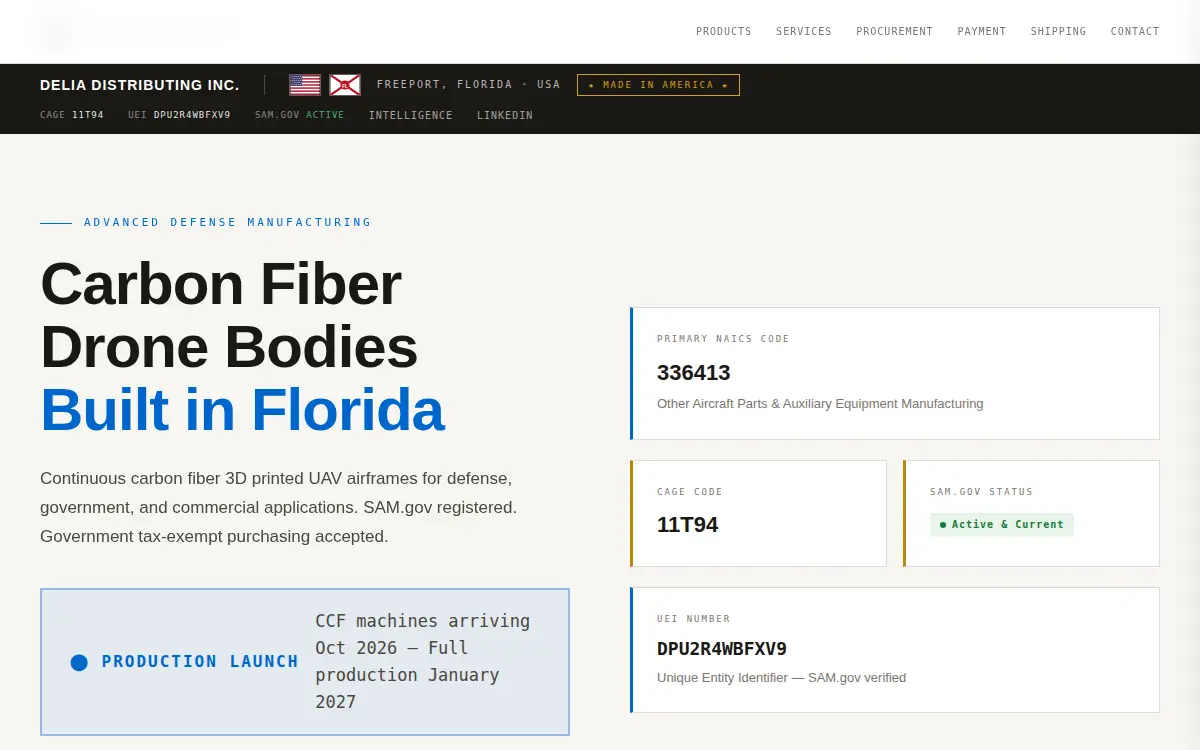Click the Made in America badge
Viewport: 1200px width, 750px height.
658,85
